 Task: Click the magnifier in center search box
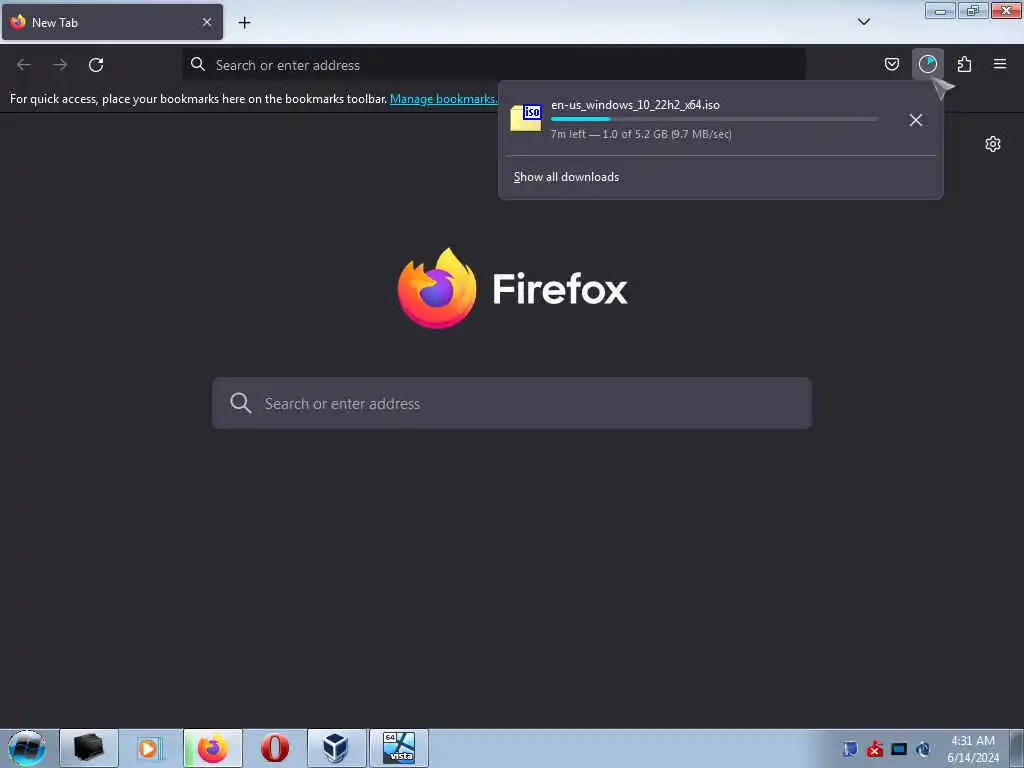[x=240, y=403]
